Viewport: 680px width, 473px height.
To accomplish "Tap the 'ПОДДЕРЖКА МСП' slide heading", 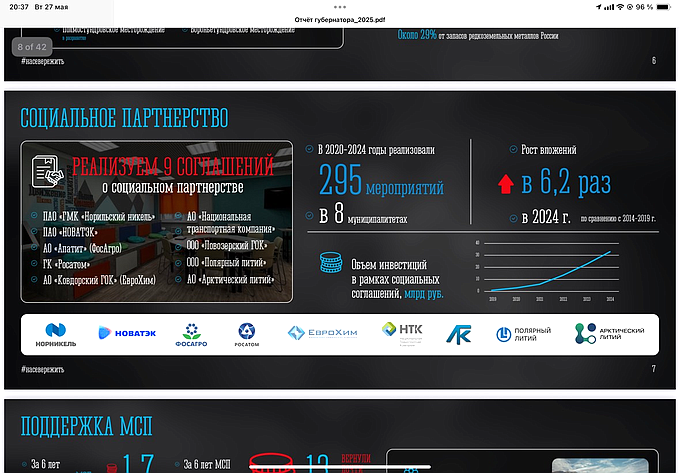I will [87, 427].
